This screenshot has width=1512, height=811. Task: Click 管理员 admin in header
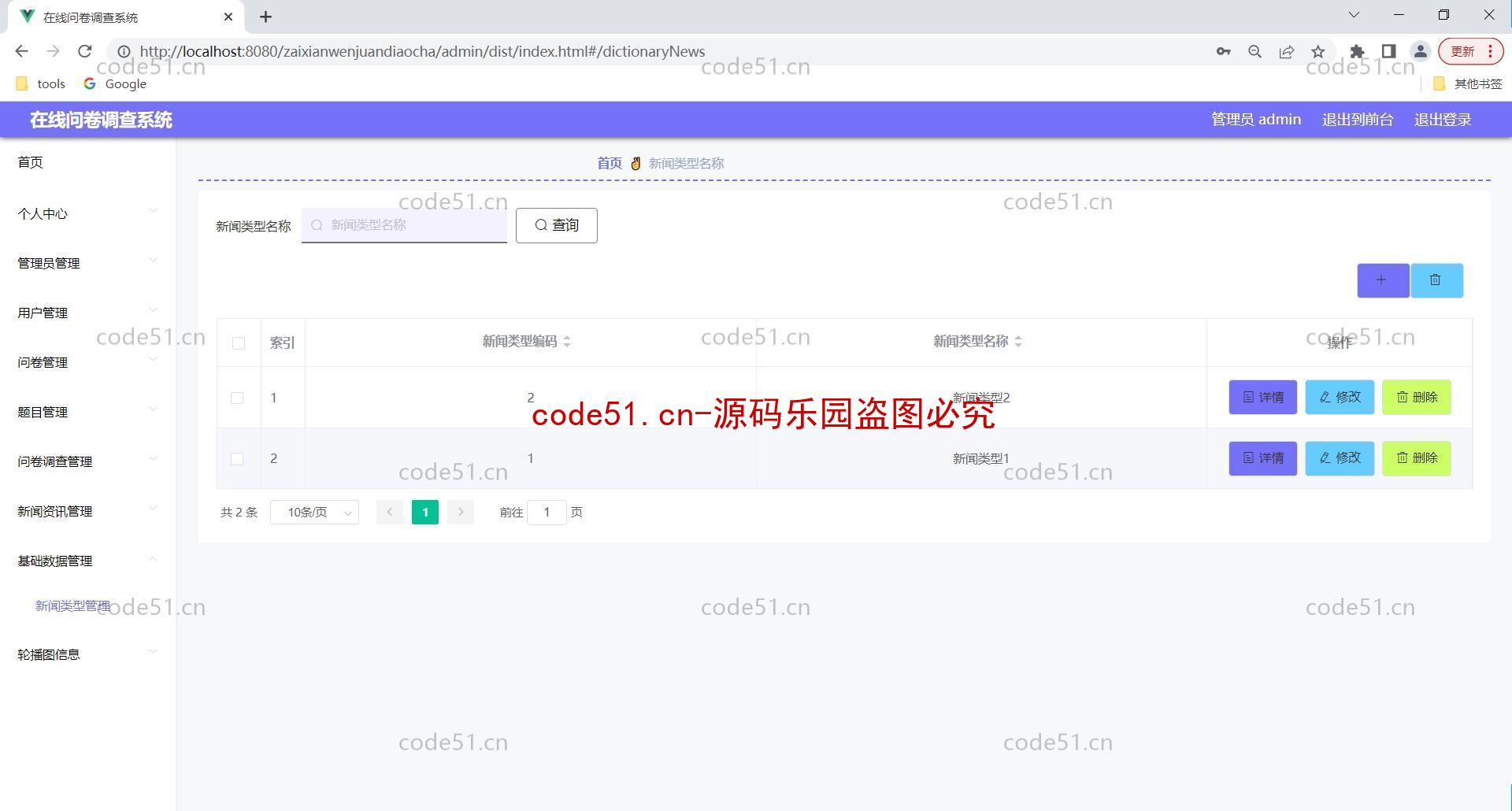pyautogui.click(x=1255, y=120)
